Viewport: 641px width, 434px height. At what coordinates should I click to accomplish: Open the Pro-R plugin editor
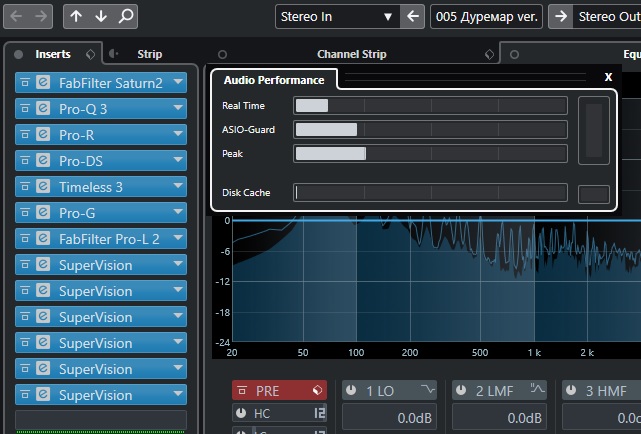point(43,134)
